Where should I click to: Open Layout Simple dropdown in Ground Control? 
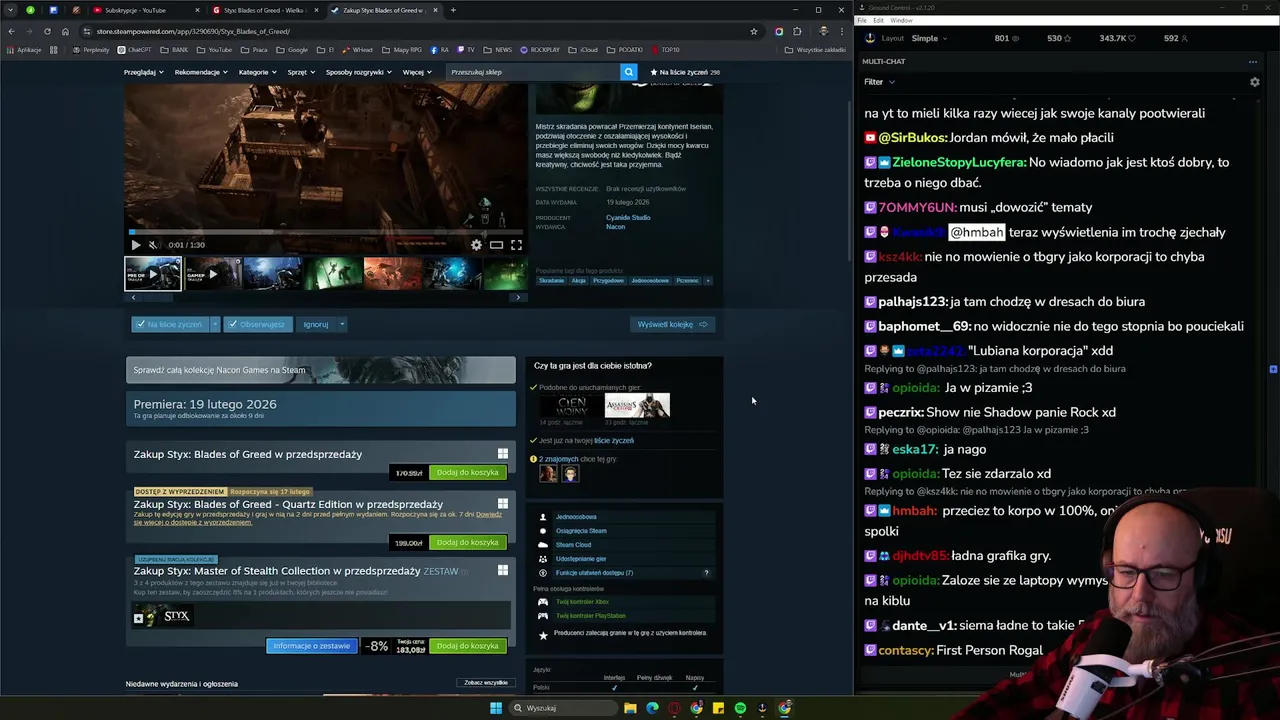click(x=929, y=38)
